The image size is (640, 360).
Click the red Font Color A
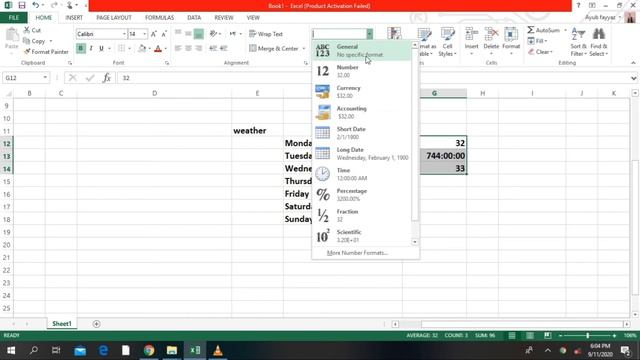click(x=158, y=48)
